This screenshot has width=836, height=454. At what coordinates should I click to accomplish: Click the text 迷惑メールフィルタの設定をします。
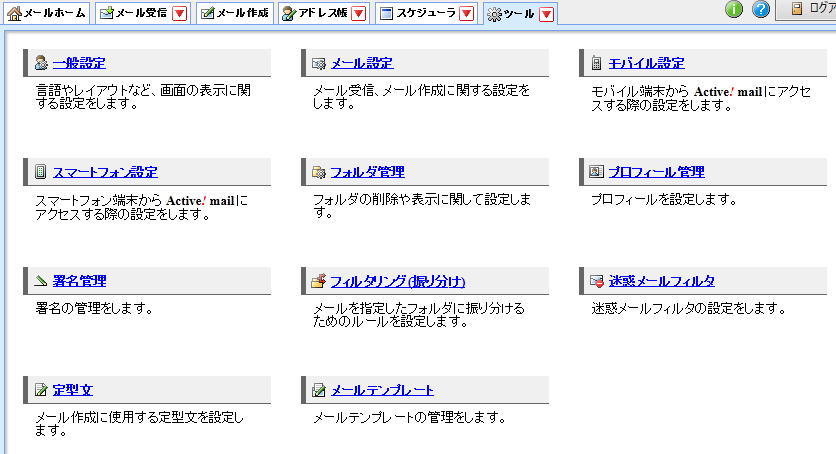tap(688, 308)
